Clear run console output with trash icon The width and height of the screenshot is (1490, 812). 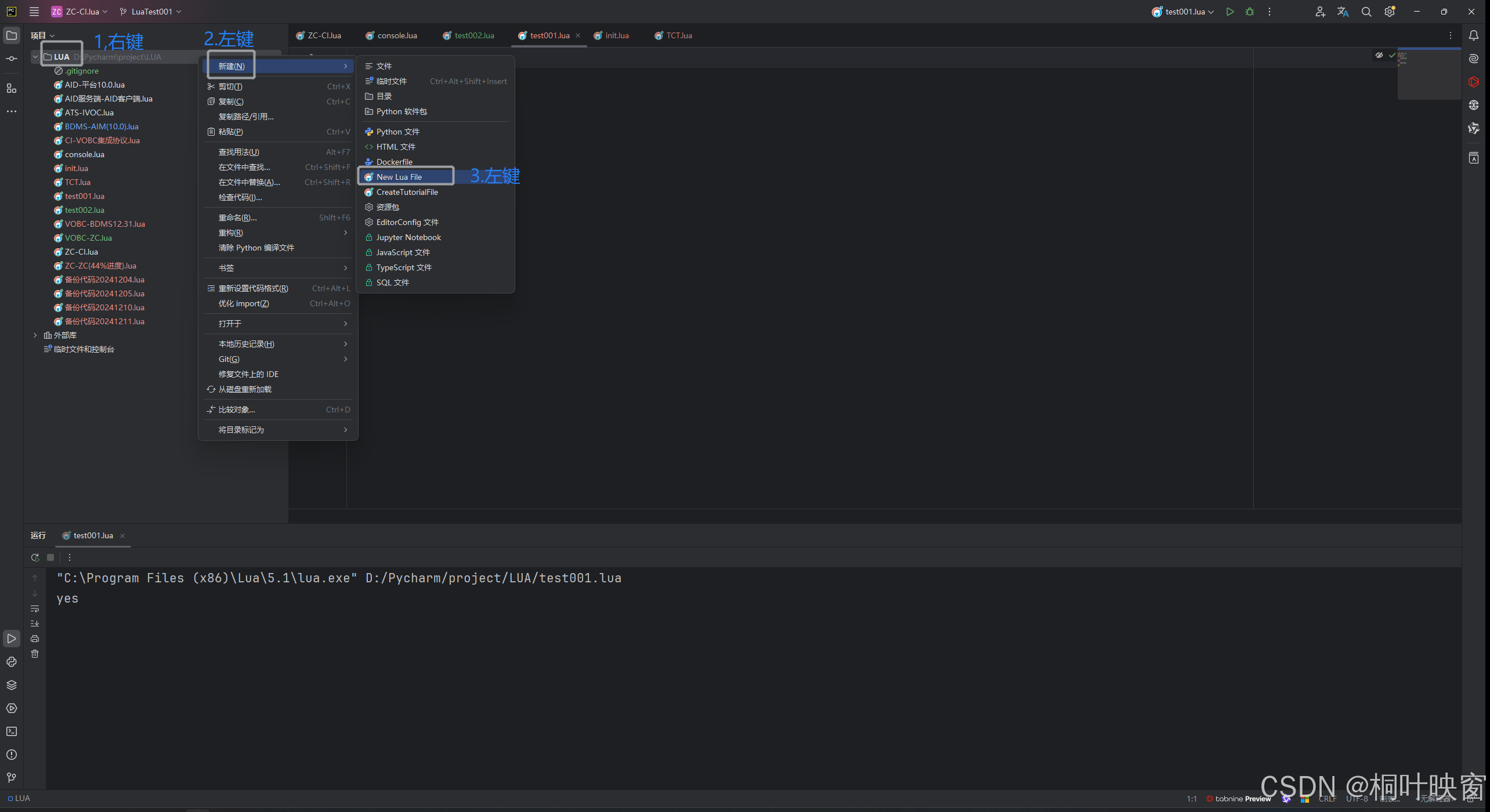[35, 654]
